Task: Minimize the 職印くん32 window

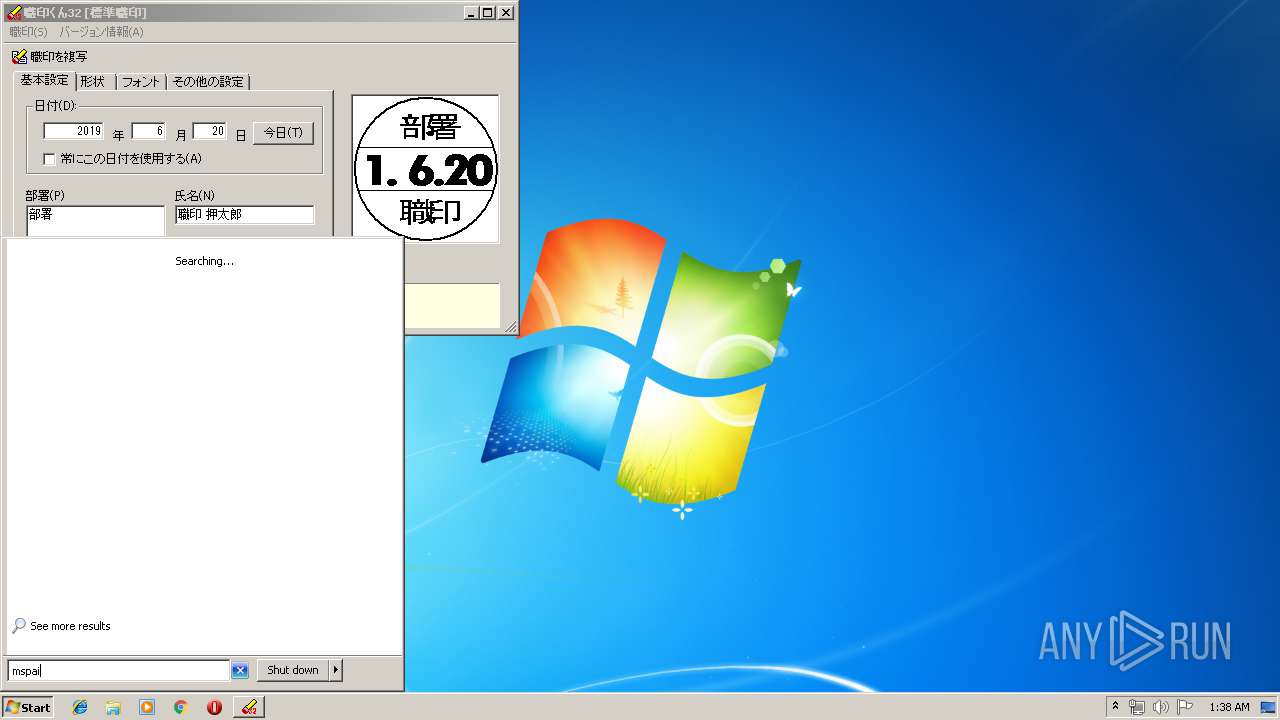Action: coord(471,13)
